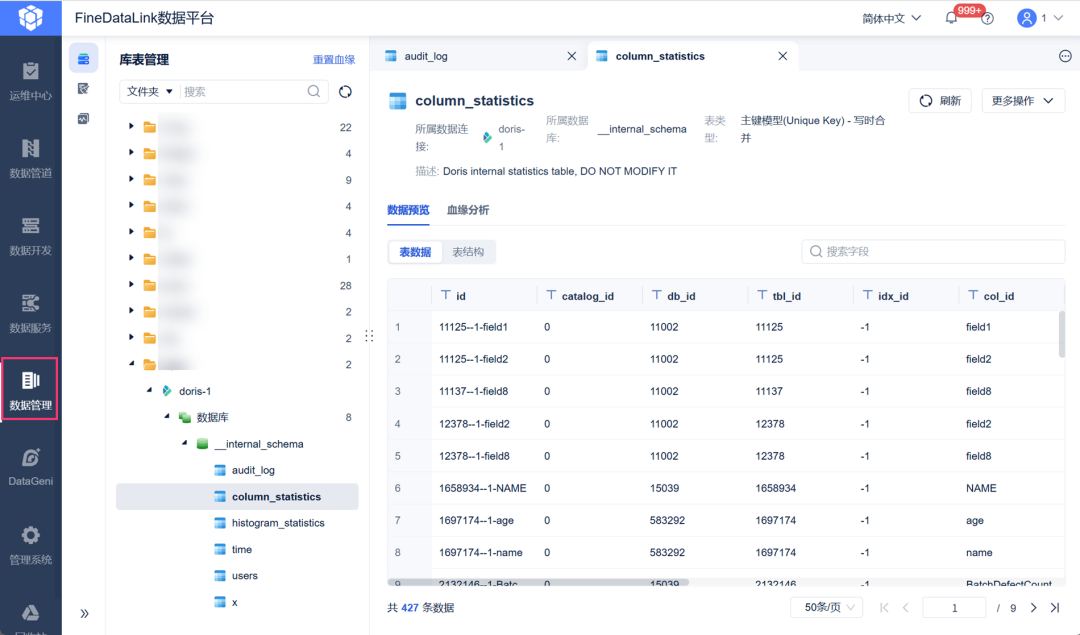
Task: Switch to the audit_log tab
Action: 479,56
